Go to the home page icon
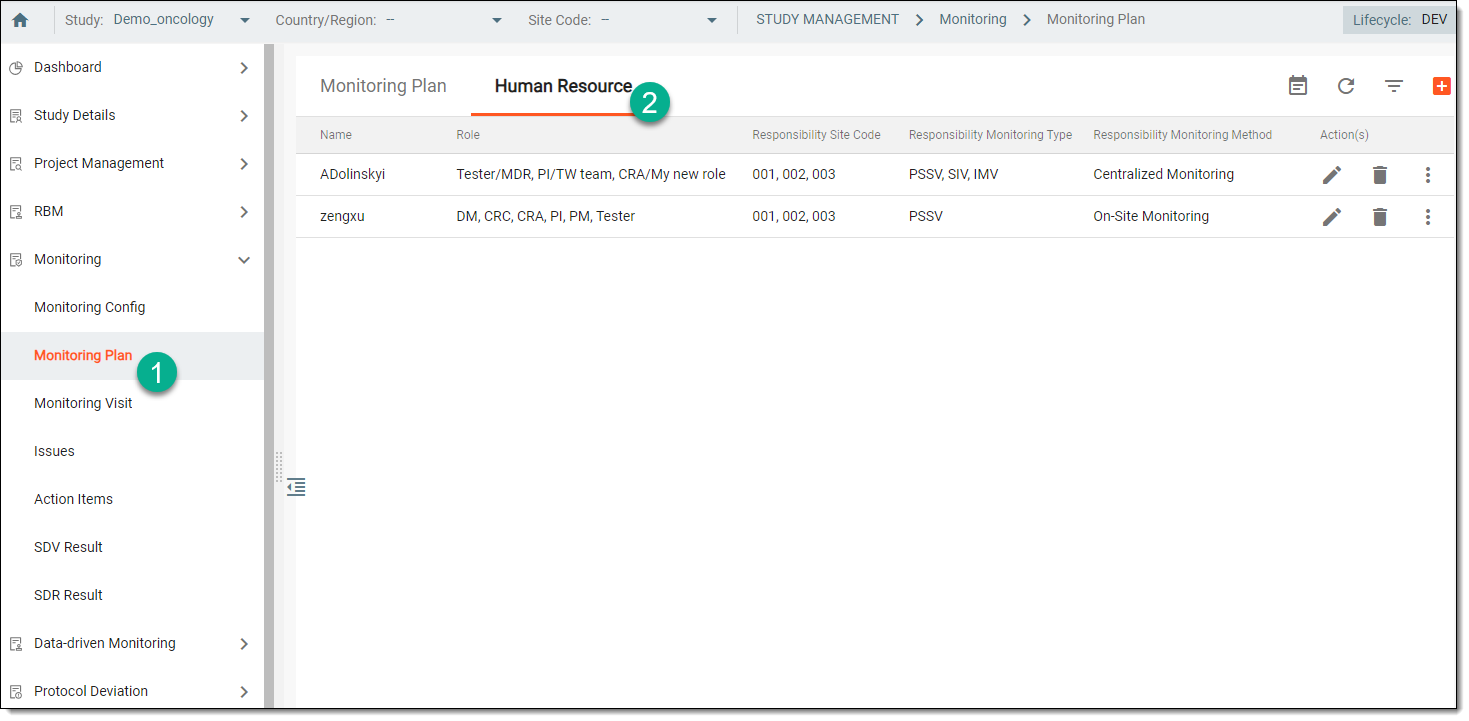 point(20,20)
